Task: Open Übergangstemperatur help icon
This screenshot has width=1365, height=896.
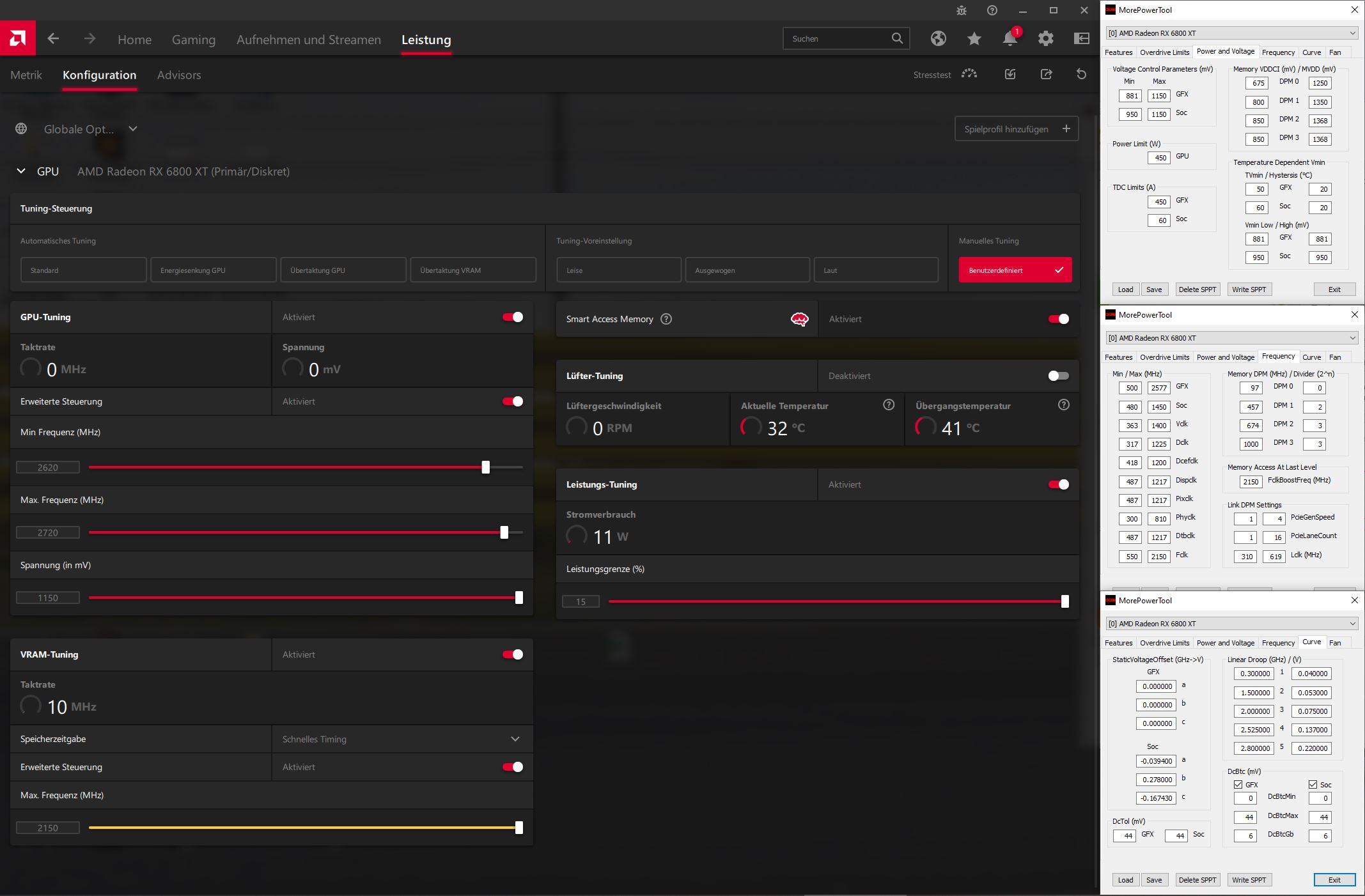Action: (1063, 405)
